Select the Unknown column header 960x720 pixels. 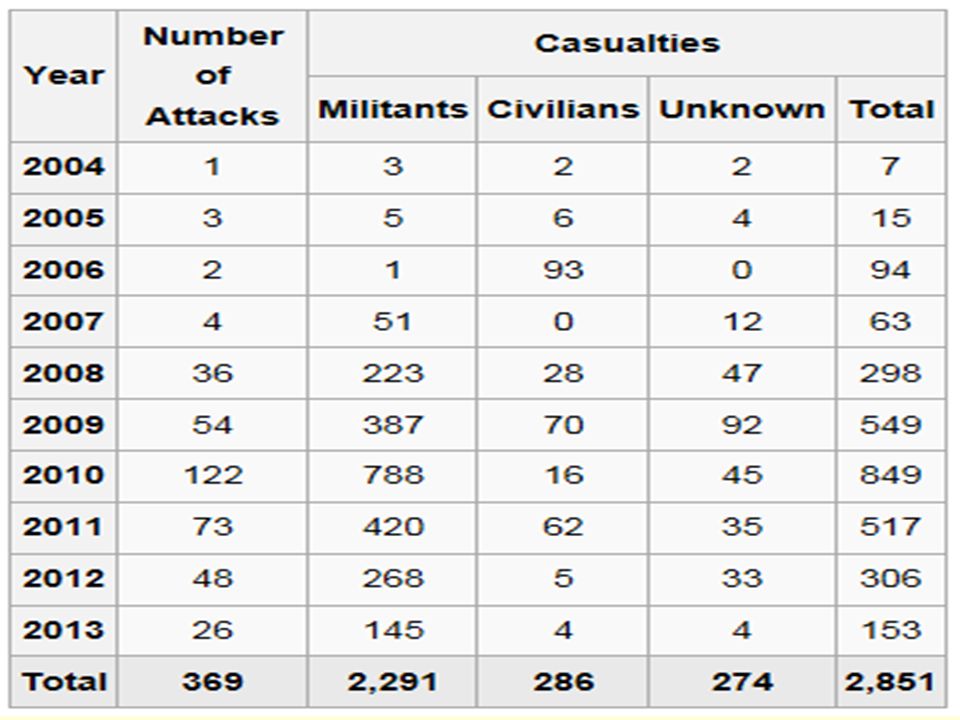(742, 110)
